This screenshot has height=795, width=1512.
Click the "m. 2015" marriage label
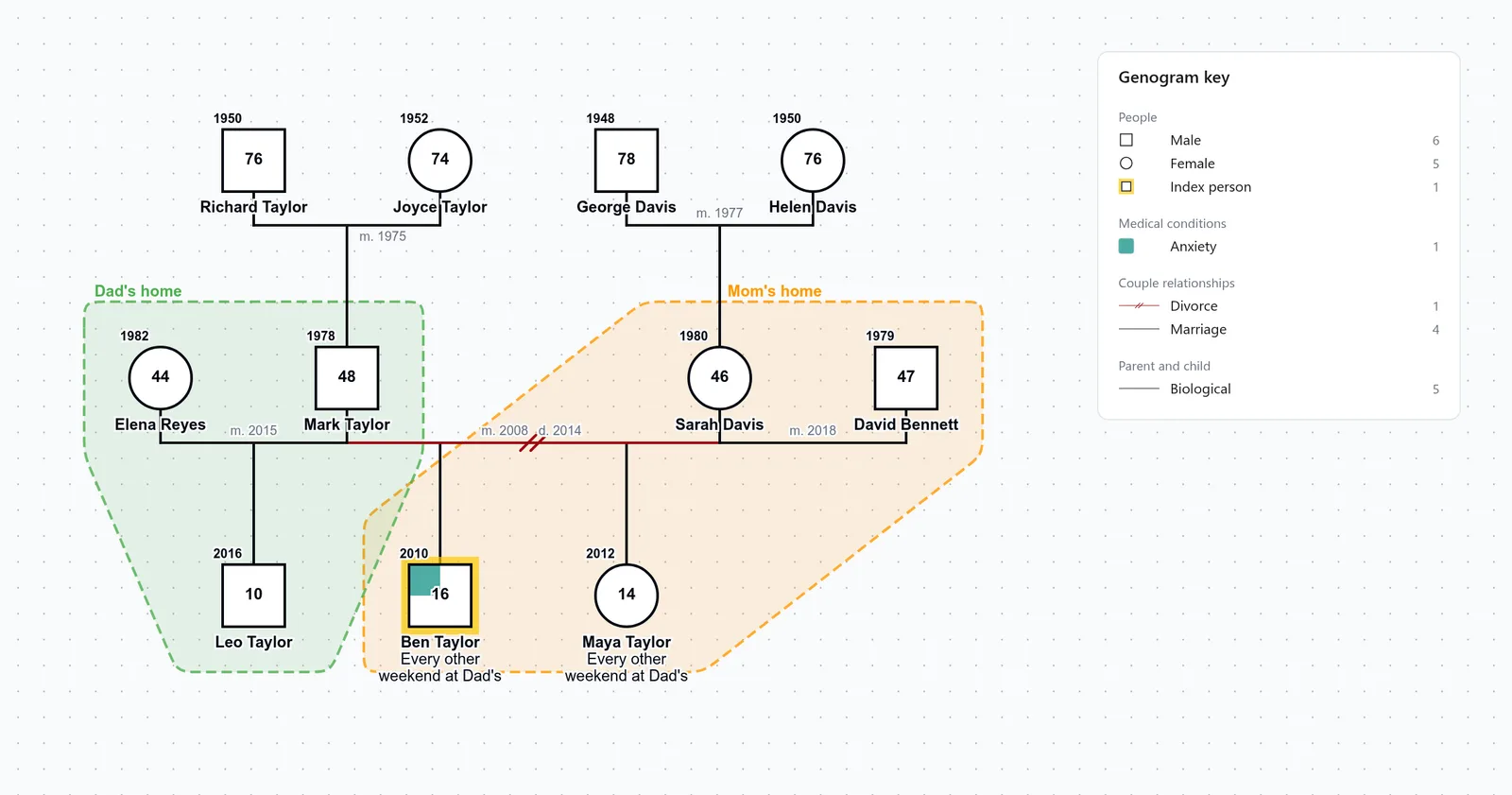point(253,430)
